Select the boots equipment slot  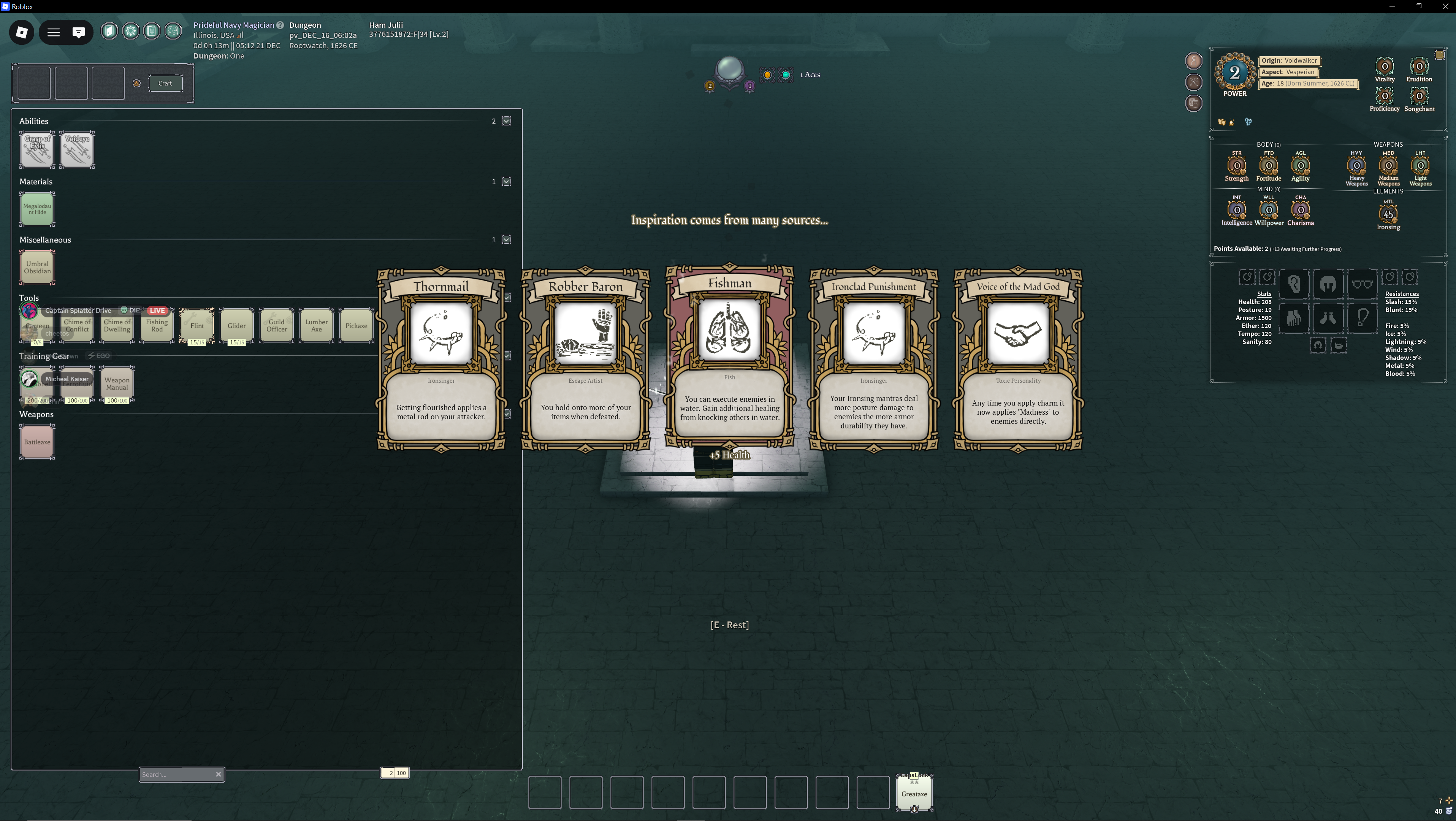1328,319
